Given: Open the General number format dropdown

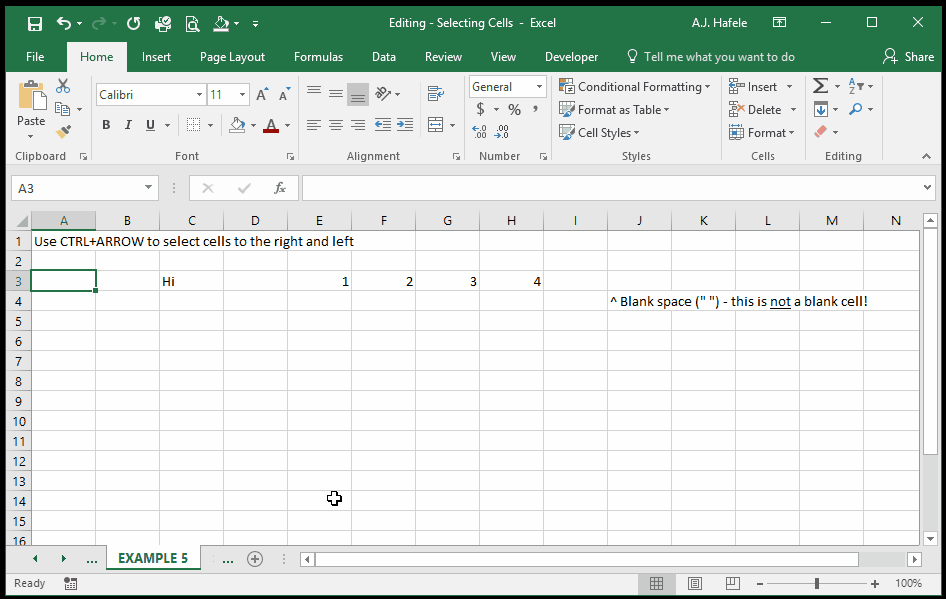Looking at the screenshot, I should point(539,87).
